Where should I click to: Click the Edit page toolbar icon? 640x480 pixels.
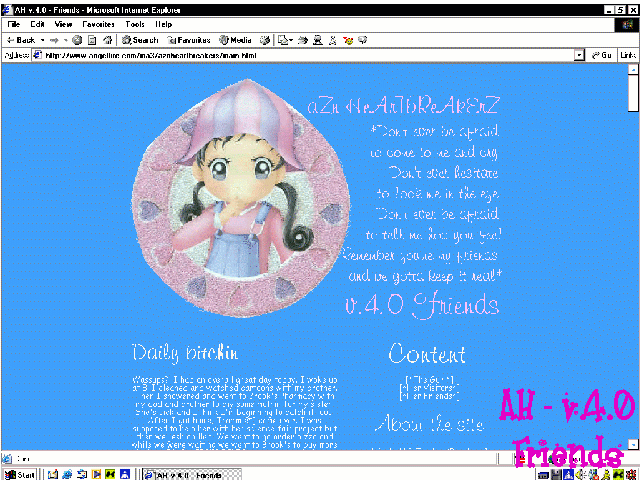(x=318, y=40)
